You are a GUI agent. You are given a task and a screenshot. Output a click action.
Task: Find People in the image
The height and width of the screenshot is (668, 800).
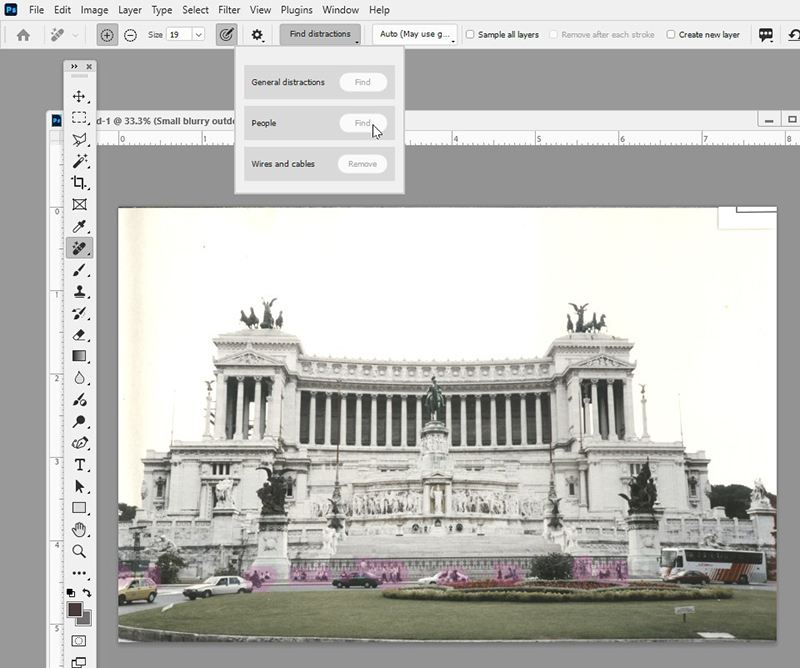pyautogui.click(x=363, y=123)
